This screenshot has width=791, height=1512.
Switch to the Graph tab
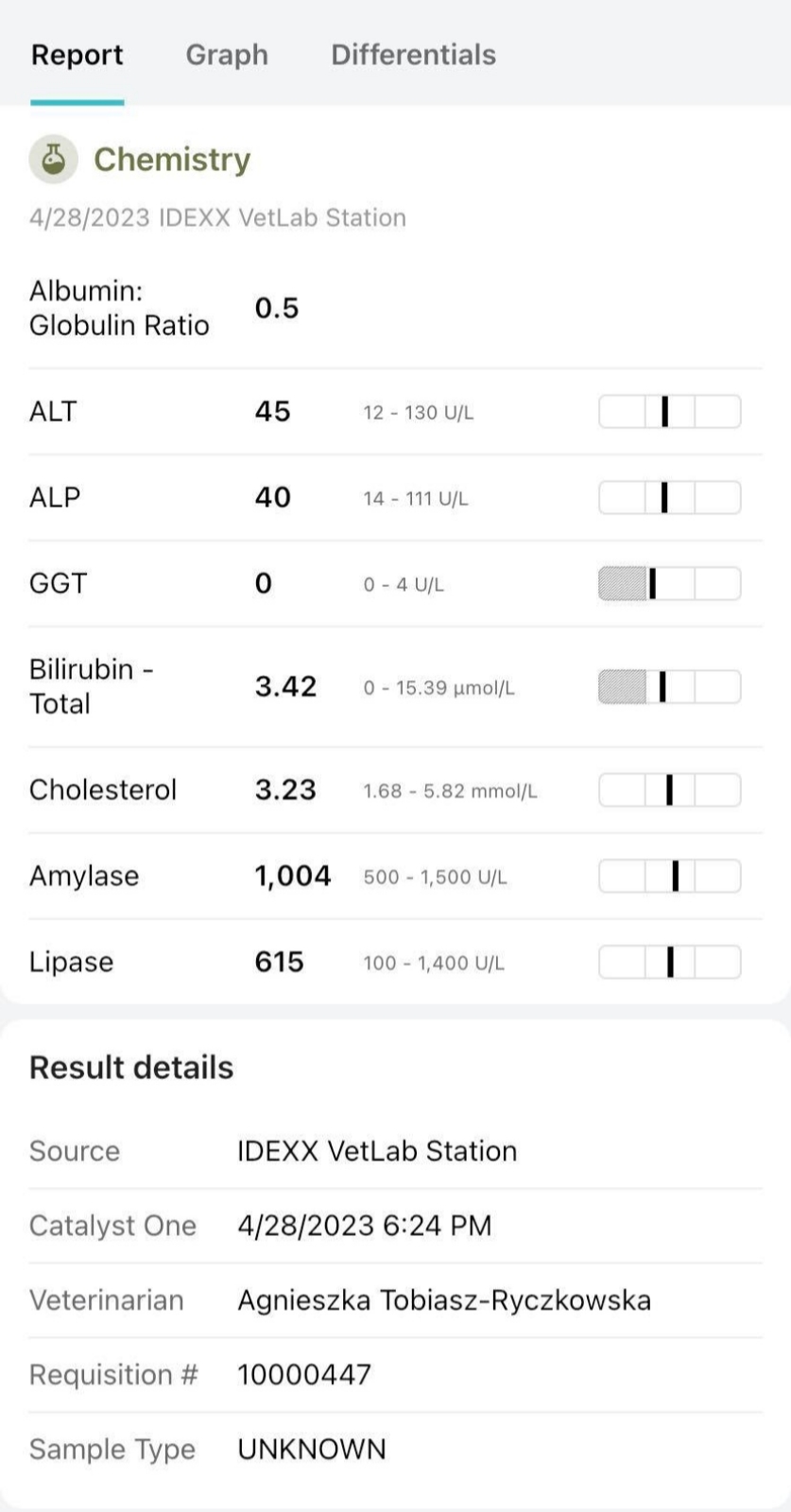[227, 55]
